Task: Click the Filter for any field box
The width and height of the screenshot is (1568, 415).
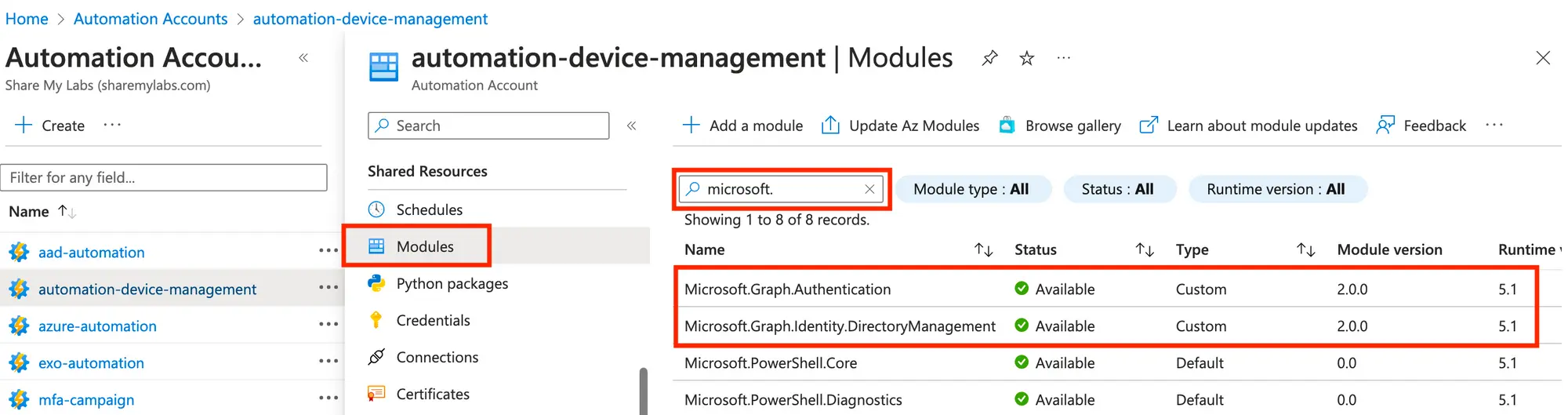Action: tap(164, 177)
